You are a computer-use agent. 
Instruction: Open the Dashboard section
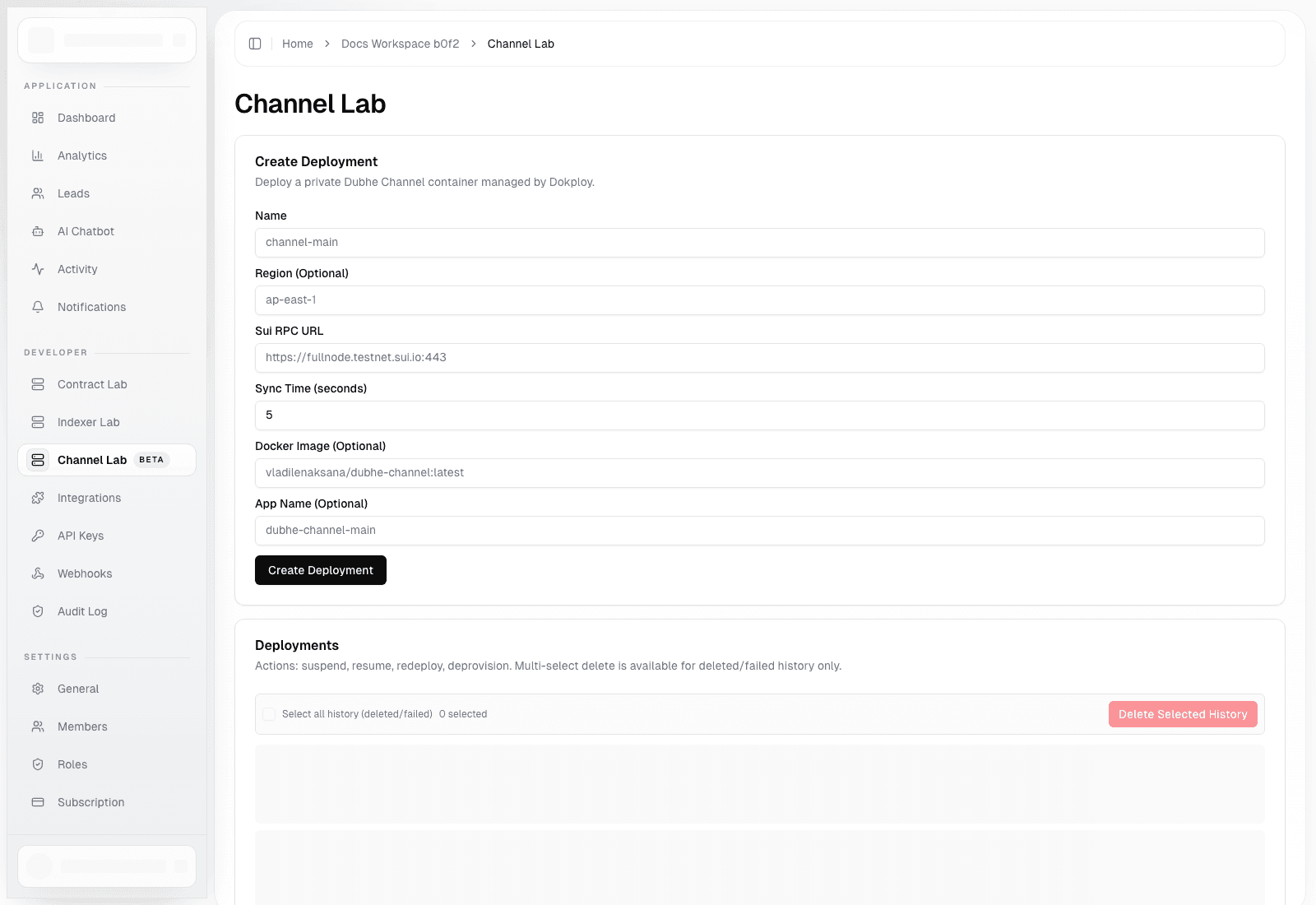[85, 118]
